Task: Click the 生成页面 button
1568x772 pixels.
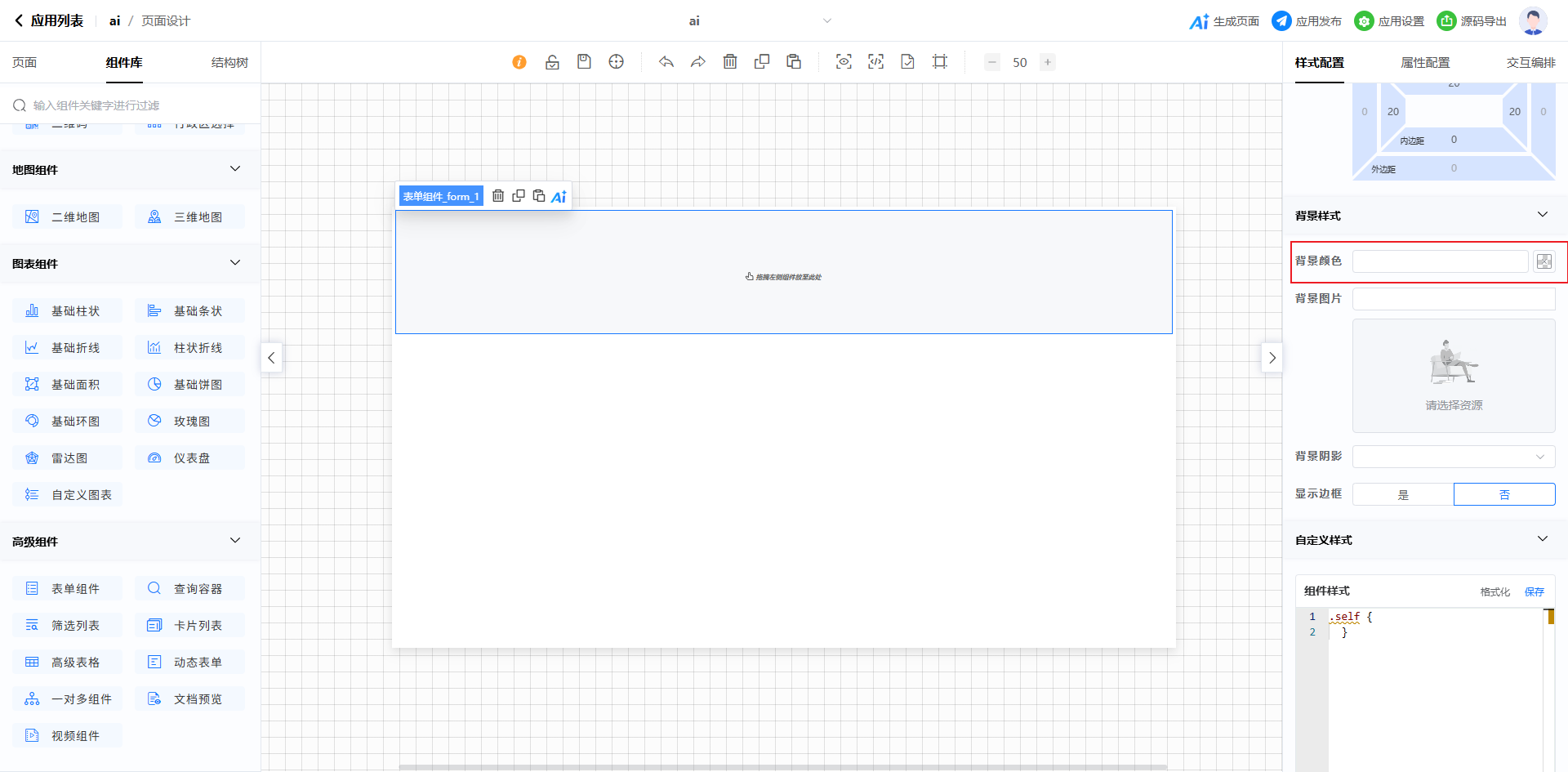Action: (x=1224, y=21)
